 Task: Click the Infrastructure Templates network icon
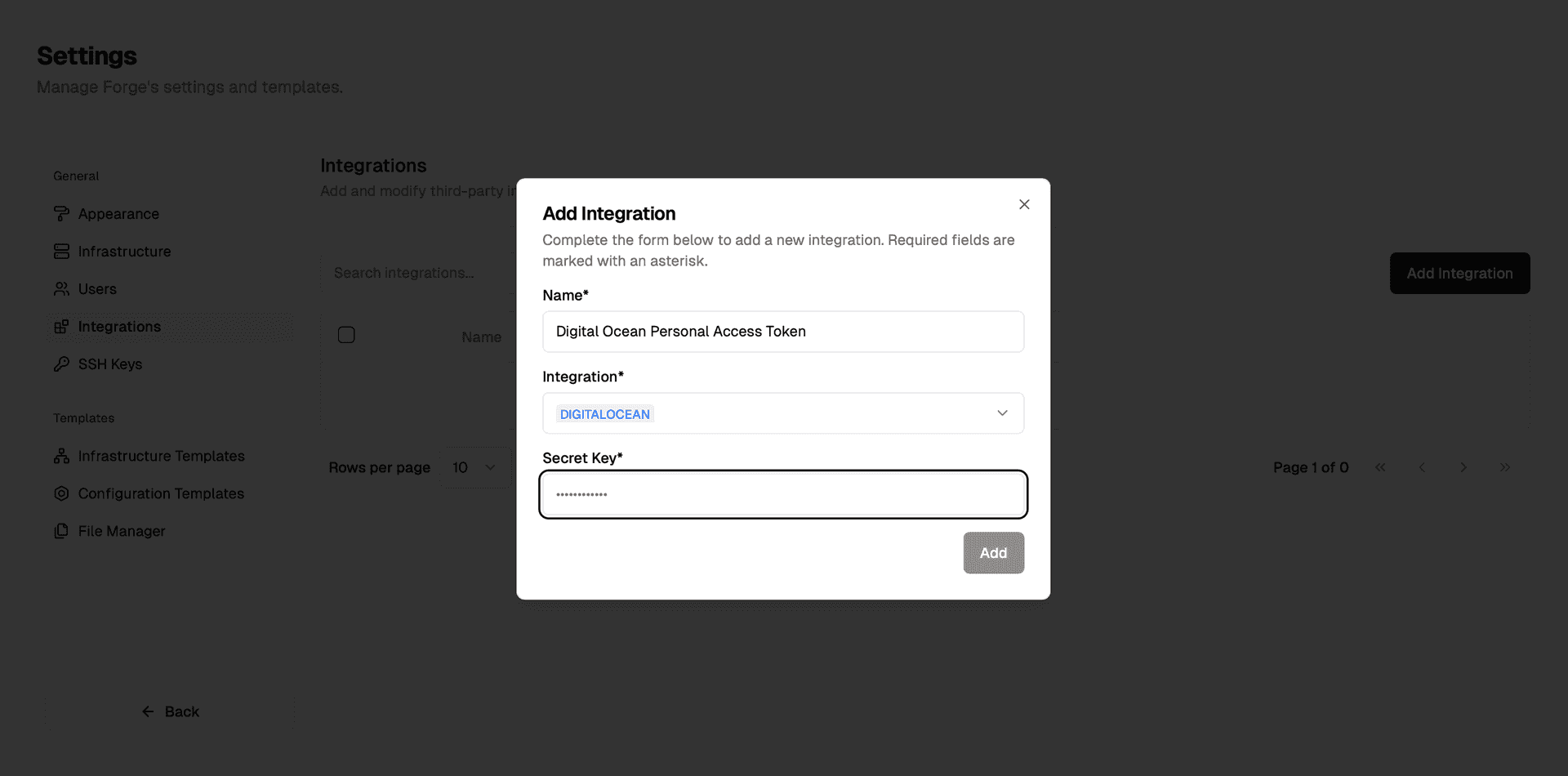(61, 456)
